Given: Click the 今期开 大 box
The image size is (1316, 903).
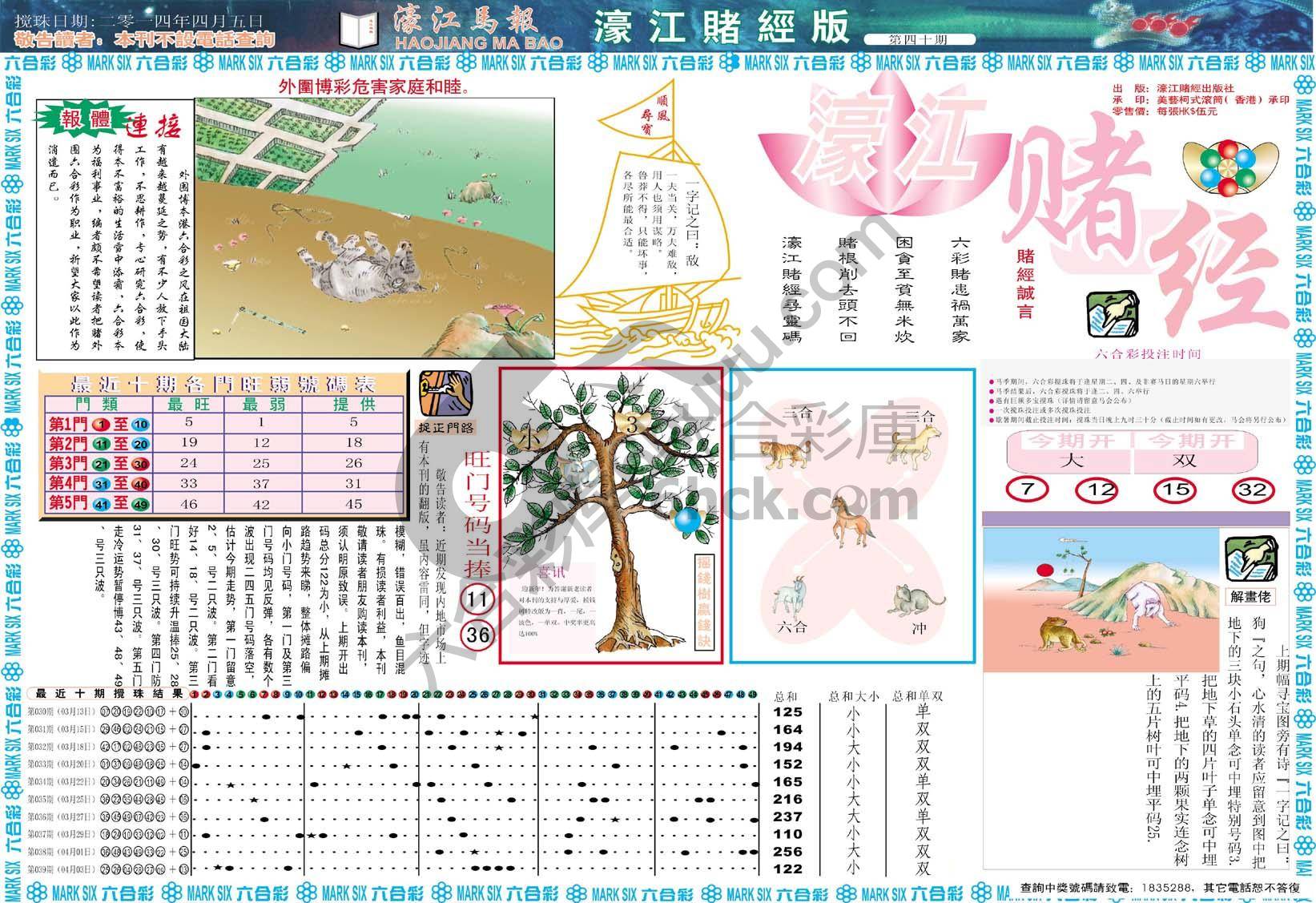Looking at the screenshot, I should [x=1069, y=452].
